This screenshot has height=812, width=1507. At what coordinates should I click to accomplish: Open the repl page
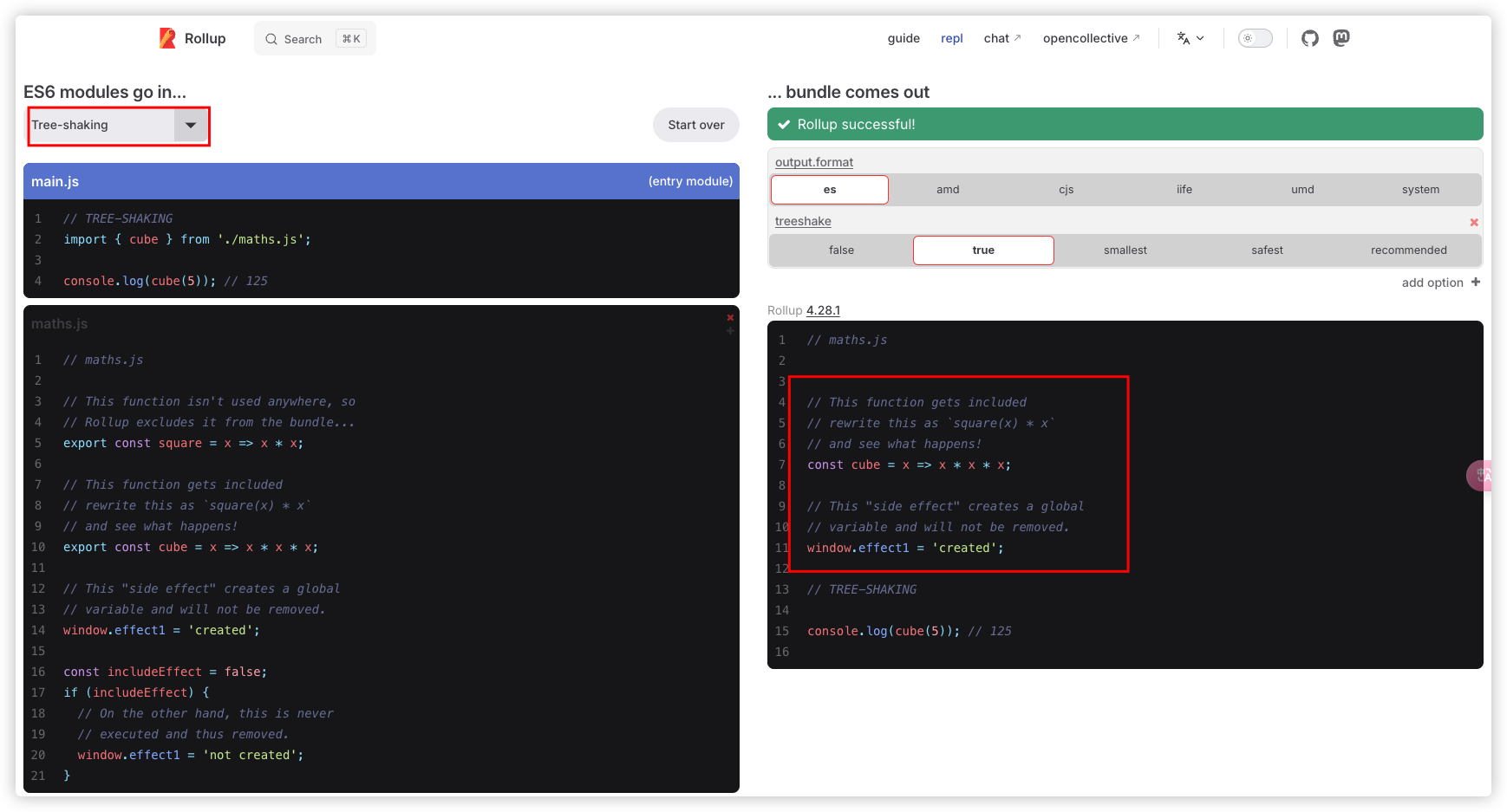[952, 38]
